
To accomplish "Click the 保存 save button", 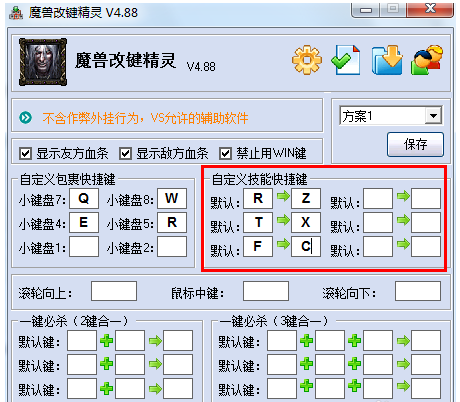I will [x=415, y=144].
